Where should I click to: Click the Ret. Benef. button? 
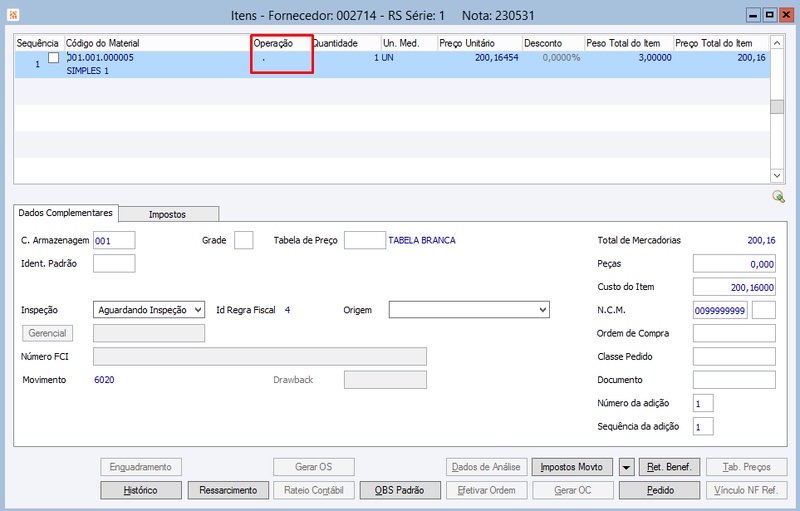pos(669,467)
